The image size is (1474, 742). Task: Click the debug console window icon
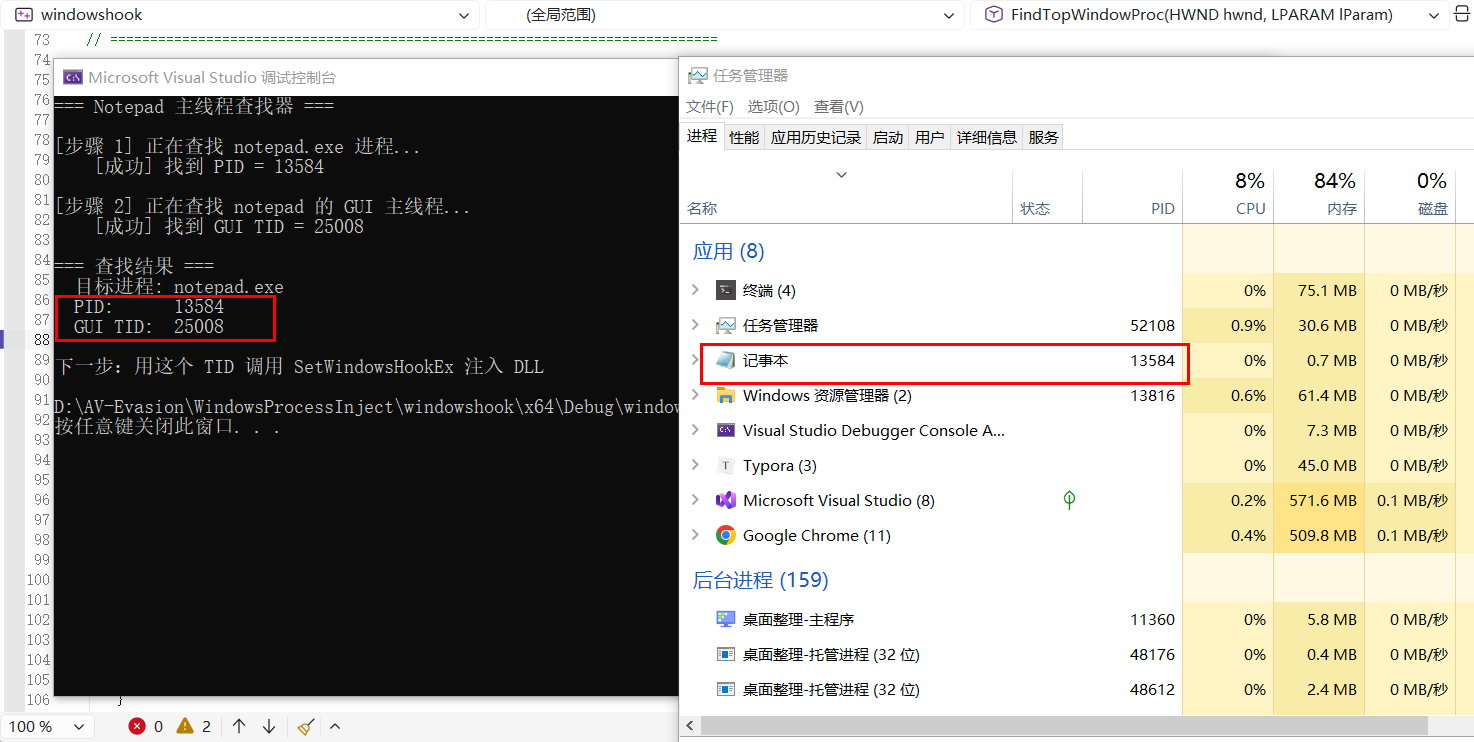click(x=72, y=77)
